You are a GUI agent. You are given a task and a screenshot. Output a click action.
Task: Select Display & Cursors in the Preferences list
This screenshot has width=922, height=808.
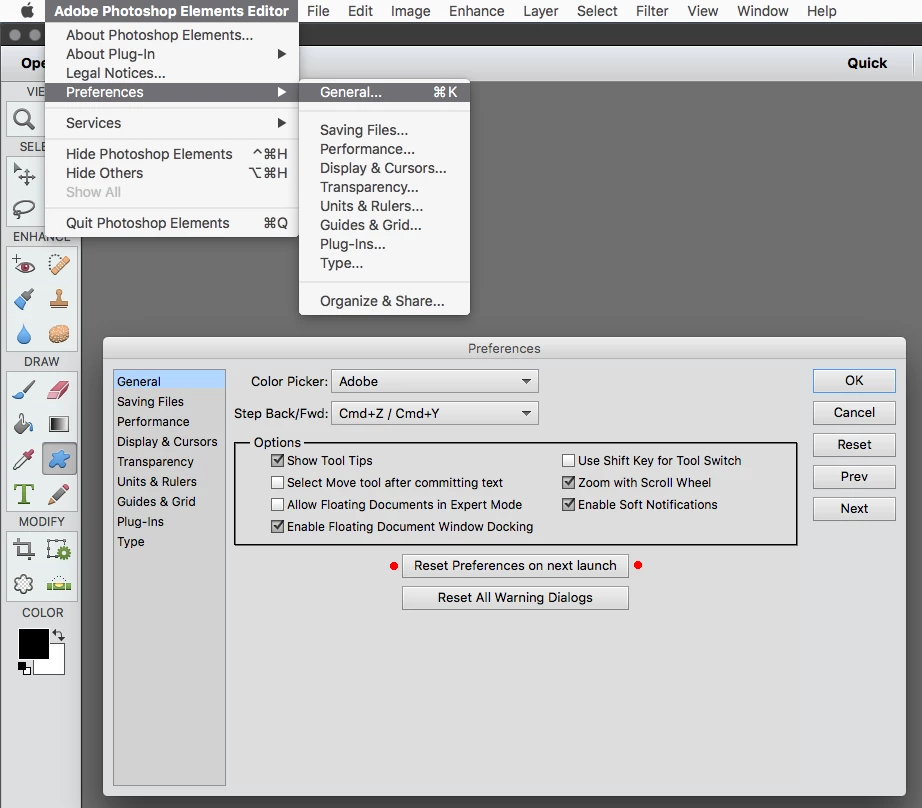(169, 442)
